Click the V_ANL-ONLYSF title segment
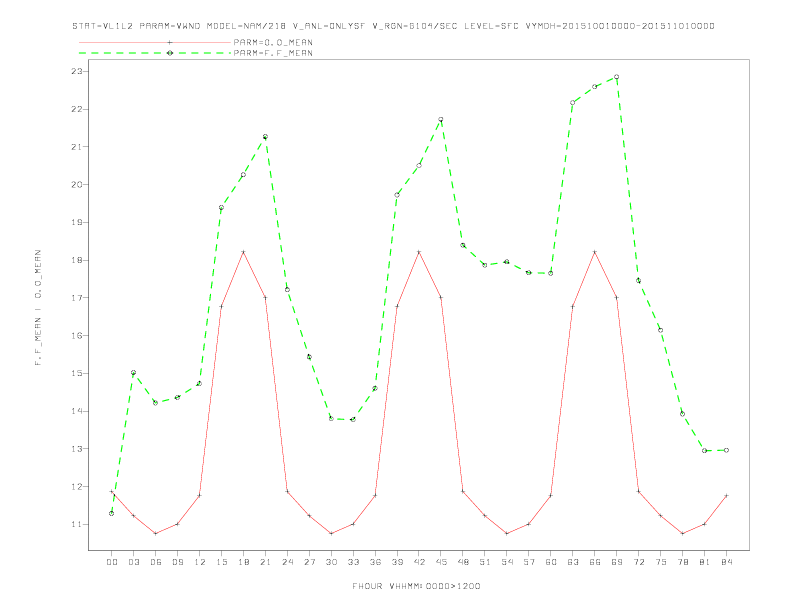This screenshot has width=792, height=612. pyautogui.click(x=329, y=26)
